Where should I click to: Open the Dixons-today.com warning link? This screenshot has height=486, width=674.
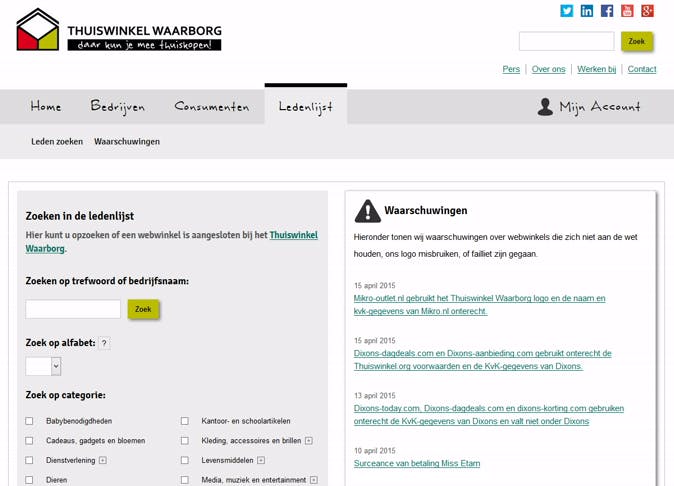coord(489,415)
